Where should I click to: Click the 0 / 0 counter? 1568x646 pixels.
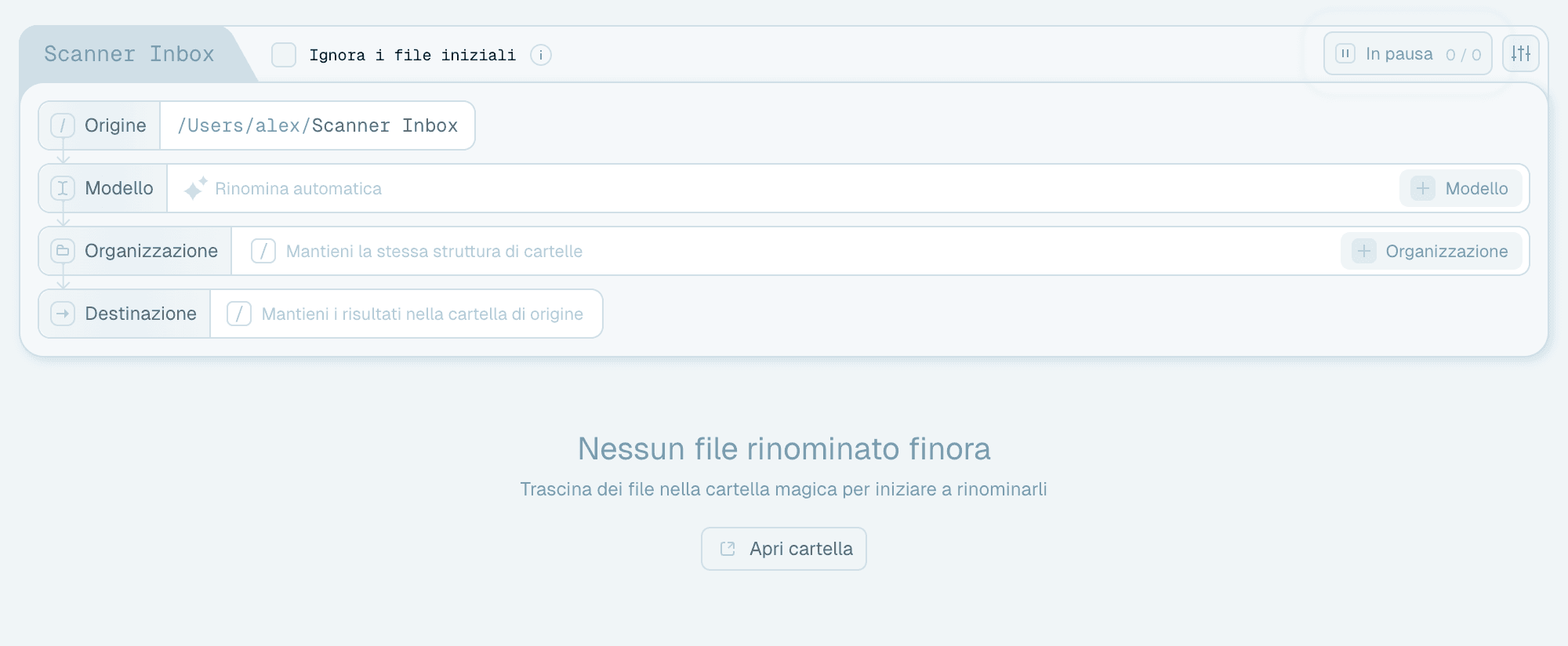pos(1464,55)
